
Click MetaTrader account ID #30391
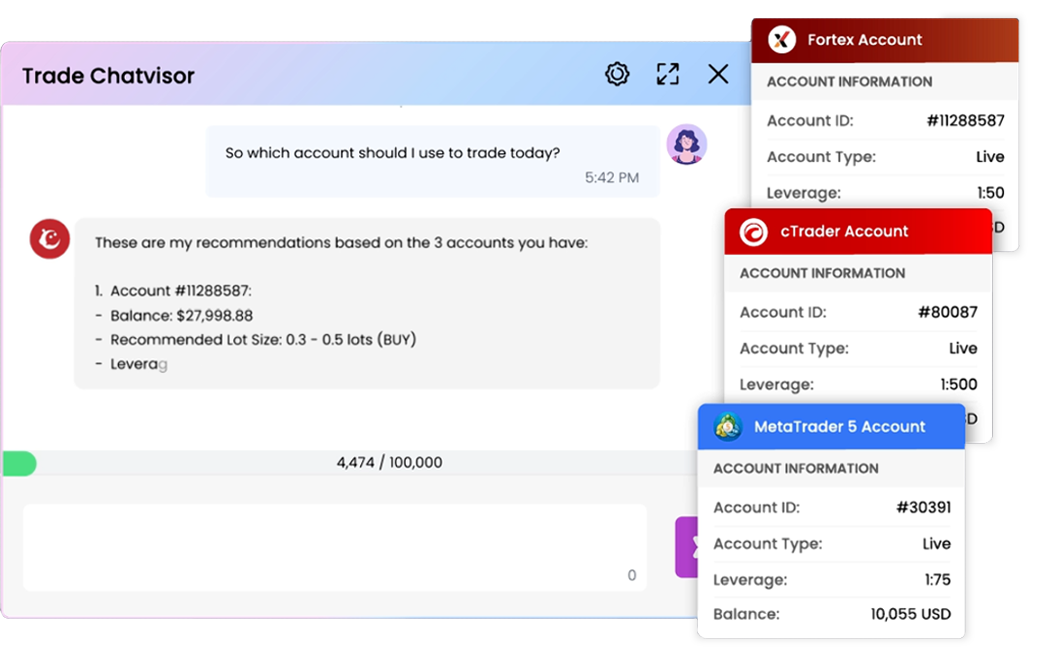click(923, 507)
